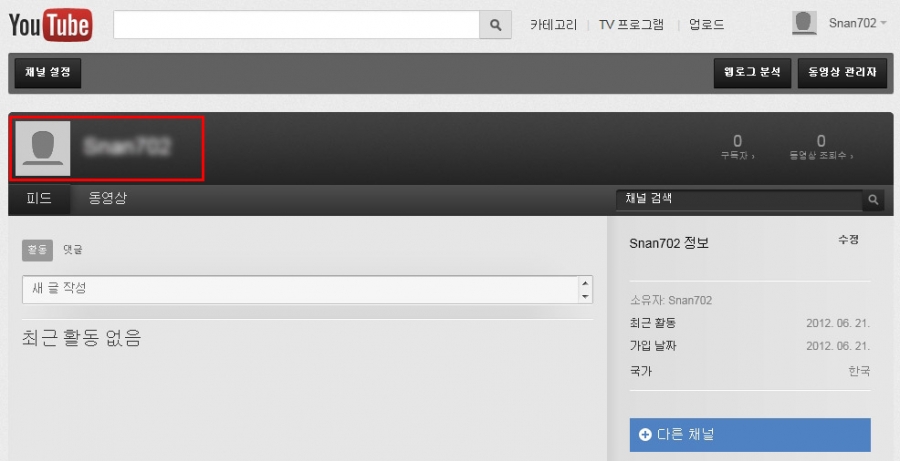The width and height of the screenshot is (900, 461).
Task: Open the 카테고리 link in the header
Action: pyautogui.click(x=553, y=25)
